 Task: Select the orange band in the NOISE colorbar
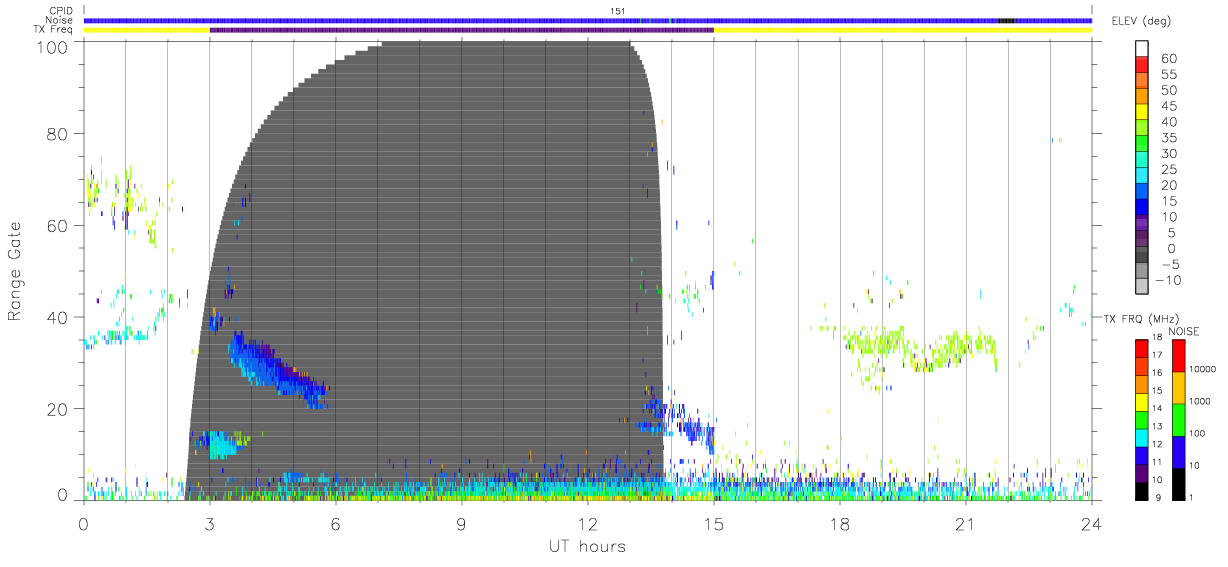1177,387
